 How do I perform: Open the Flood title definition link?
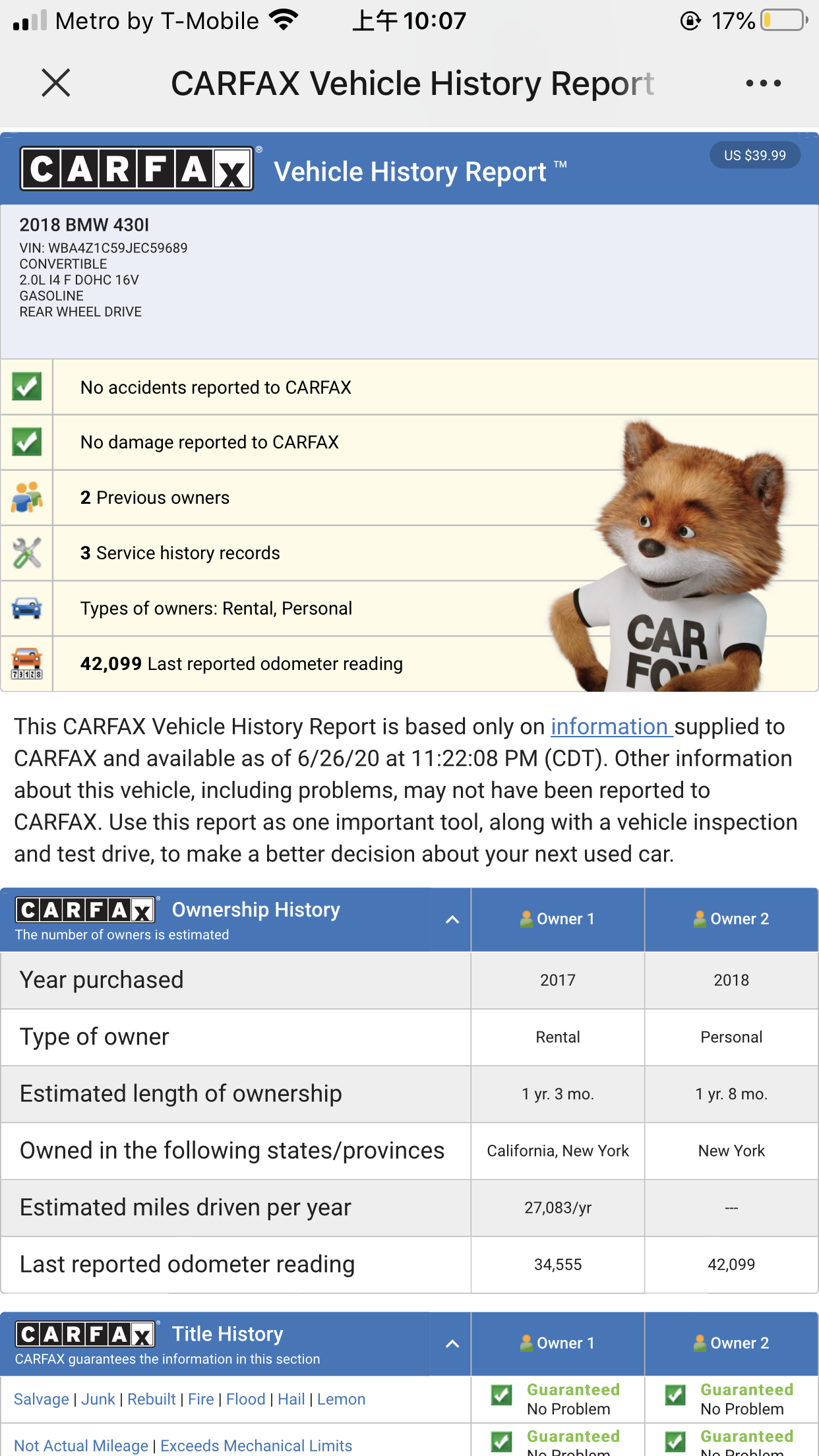245,1399
